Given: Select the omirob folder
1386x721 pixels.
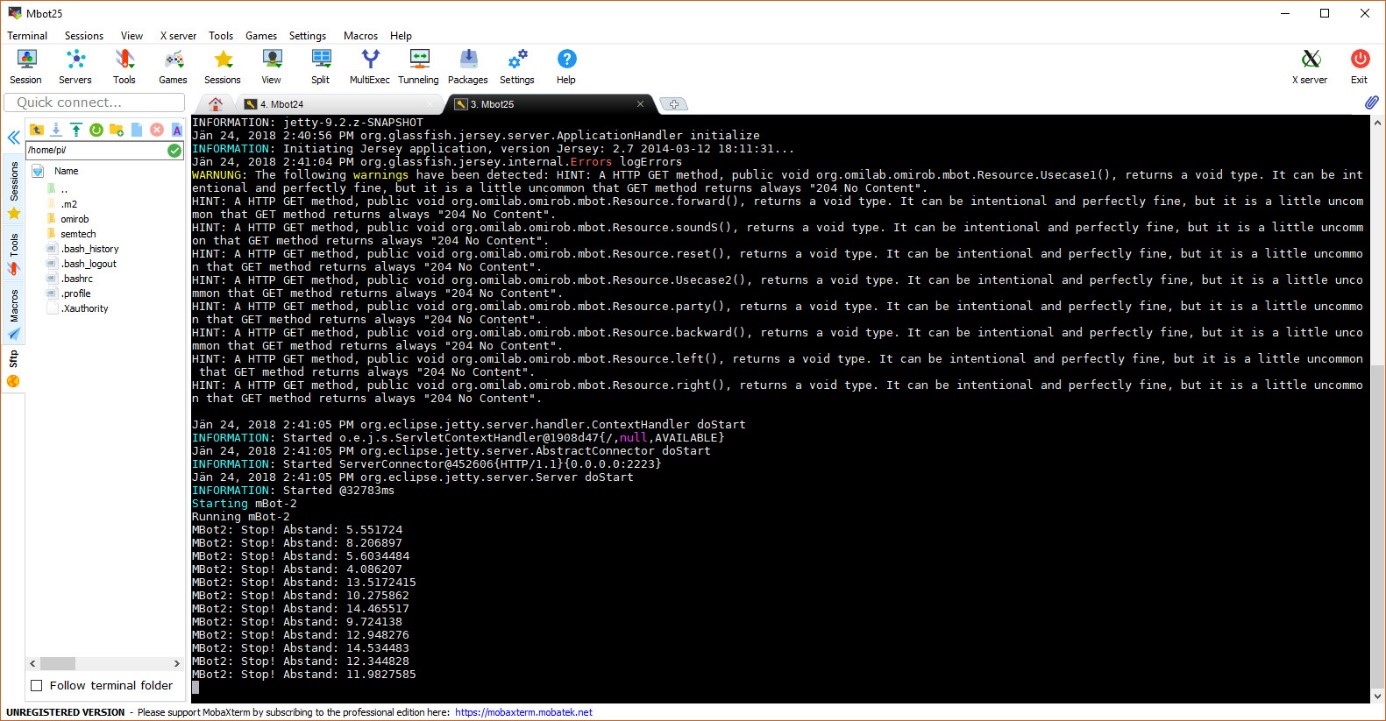Looking at the screenshot, I should (x=74, y=219).
